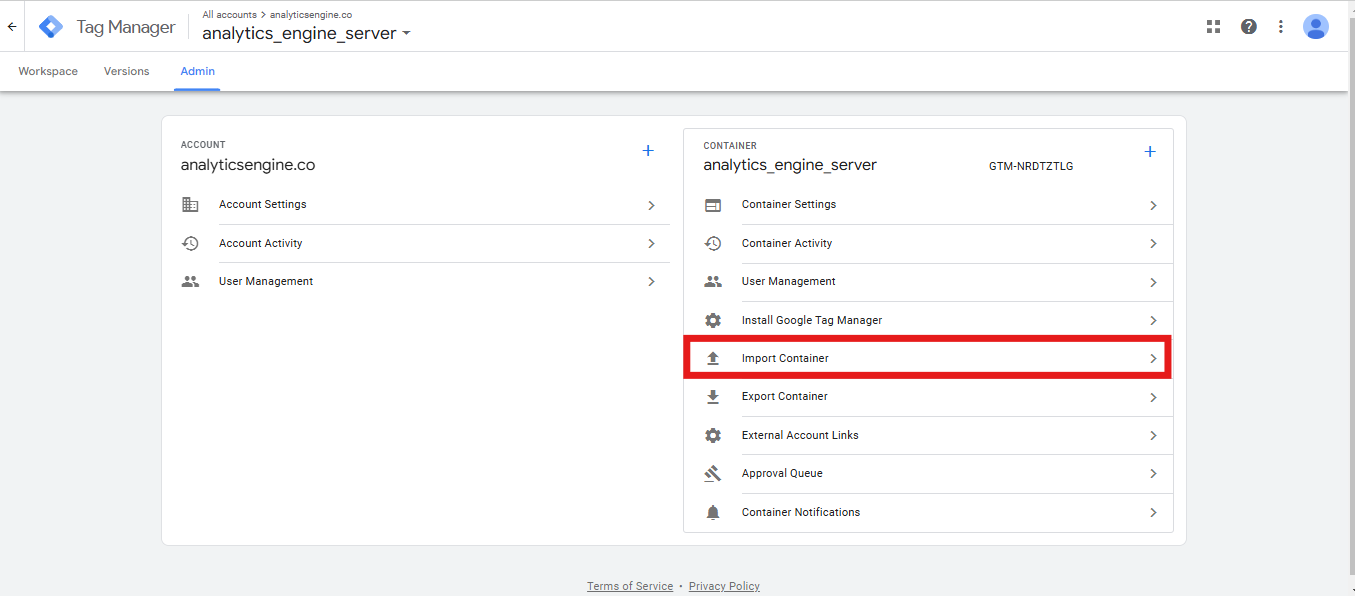Click the All accounts breadcrumb link
The width and height of the screenshot is (1355, 596).
[x=229, y=15]
